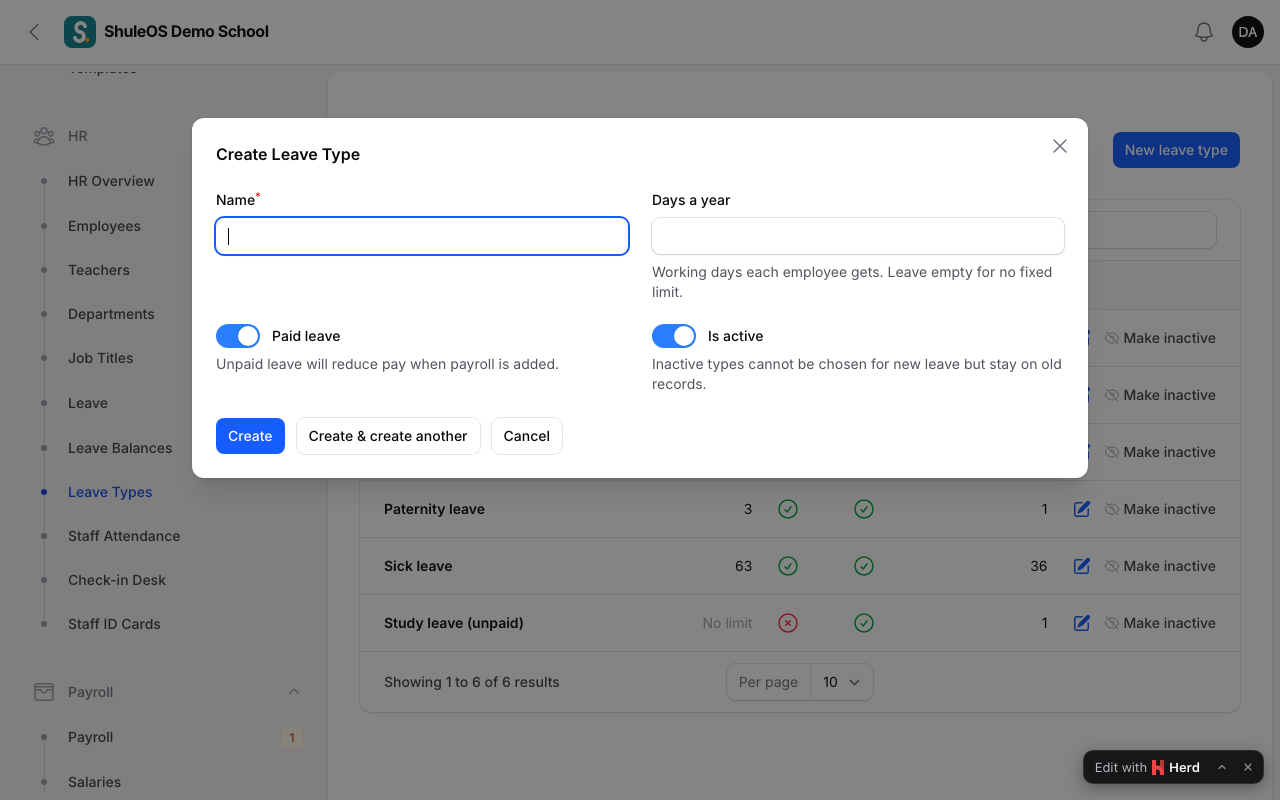Close the Create Leave Type dialog

pyautogui.click(x=1060, y=146)
